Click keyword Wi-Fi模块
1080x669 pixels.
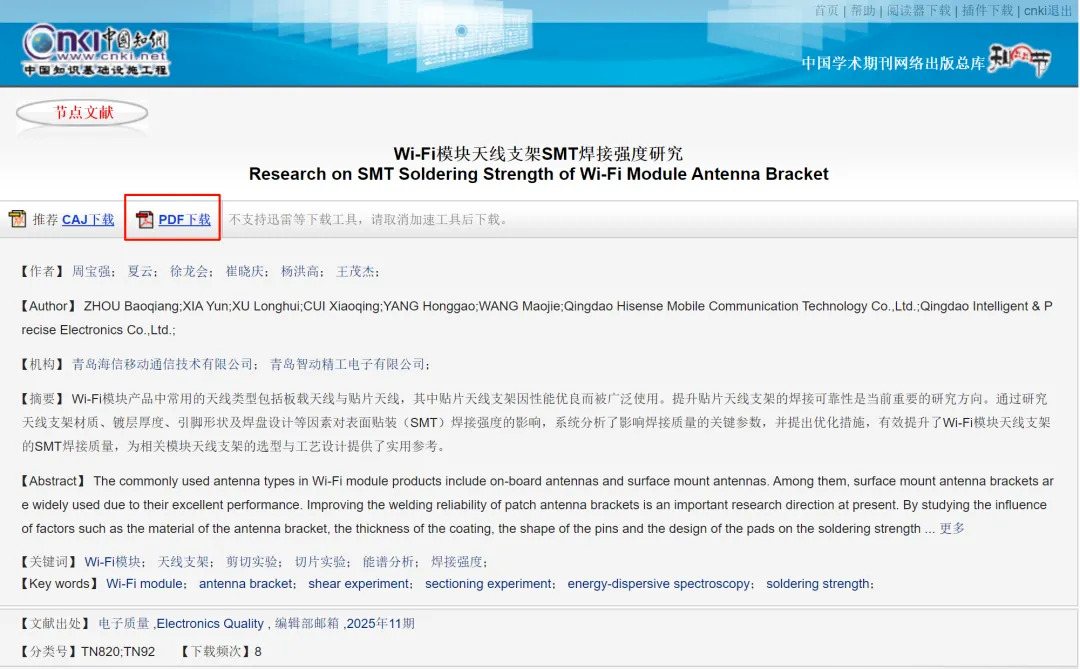[113, 562]
